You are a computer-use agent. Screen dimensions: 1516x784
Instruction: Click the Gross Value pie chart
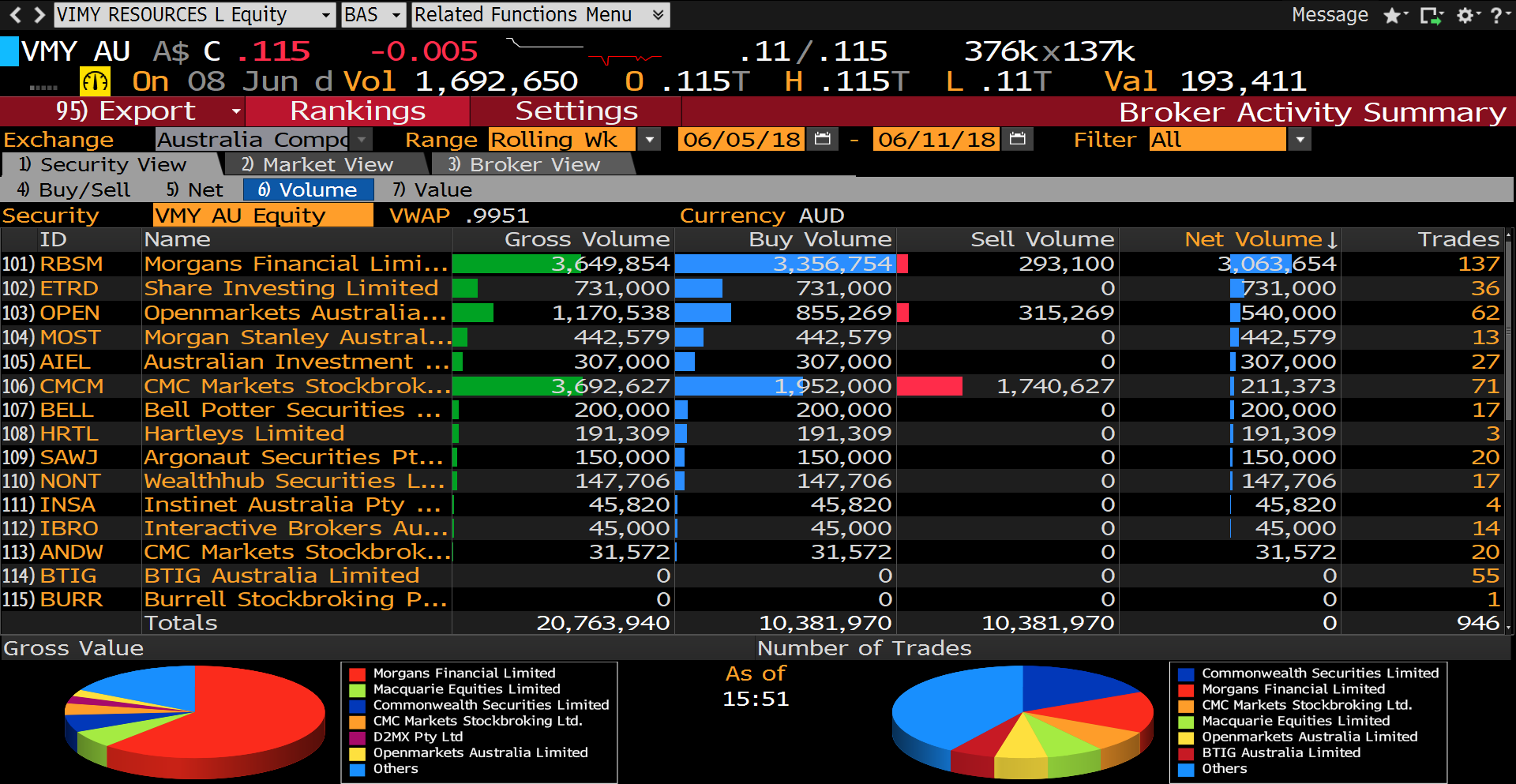click(x=194, y=721)
